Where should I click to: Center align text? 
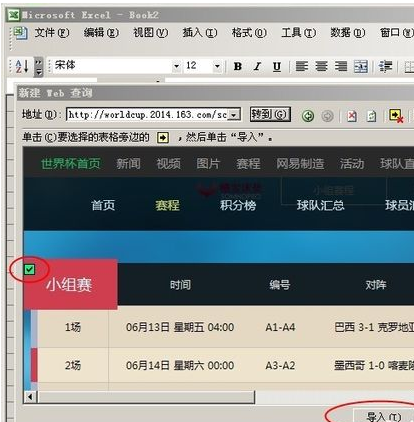321,66
